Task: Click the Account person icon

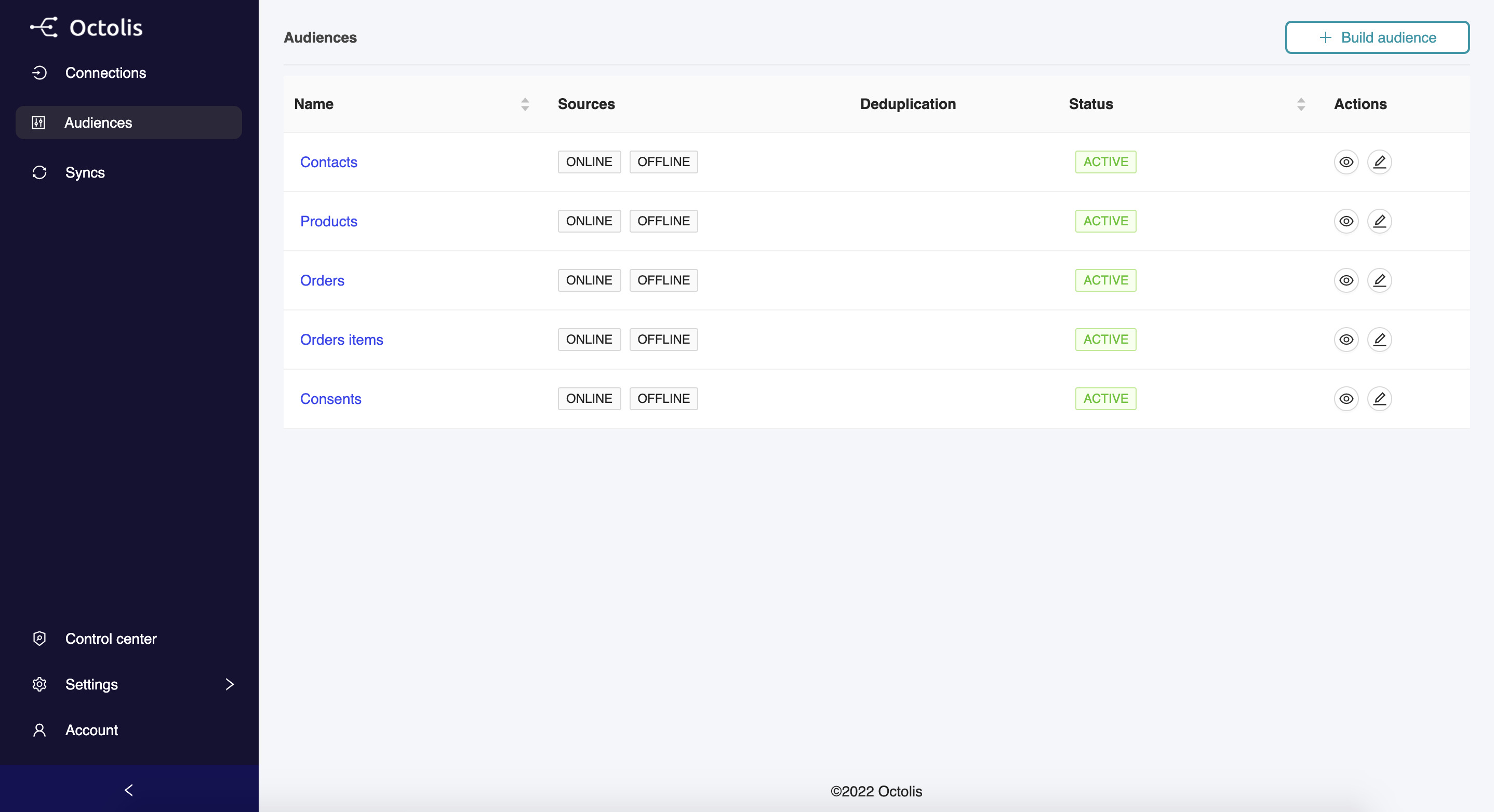Action: tap(39, 730)
